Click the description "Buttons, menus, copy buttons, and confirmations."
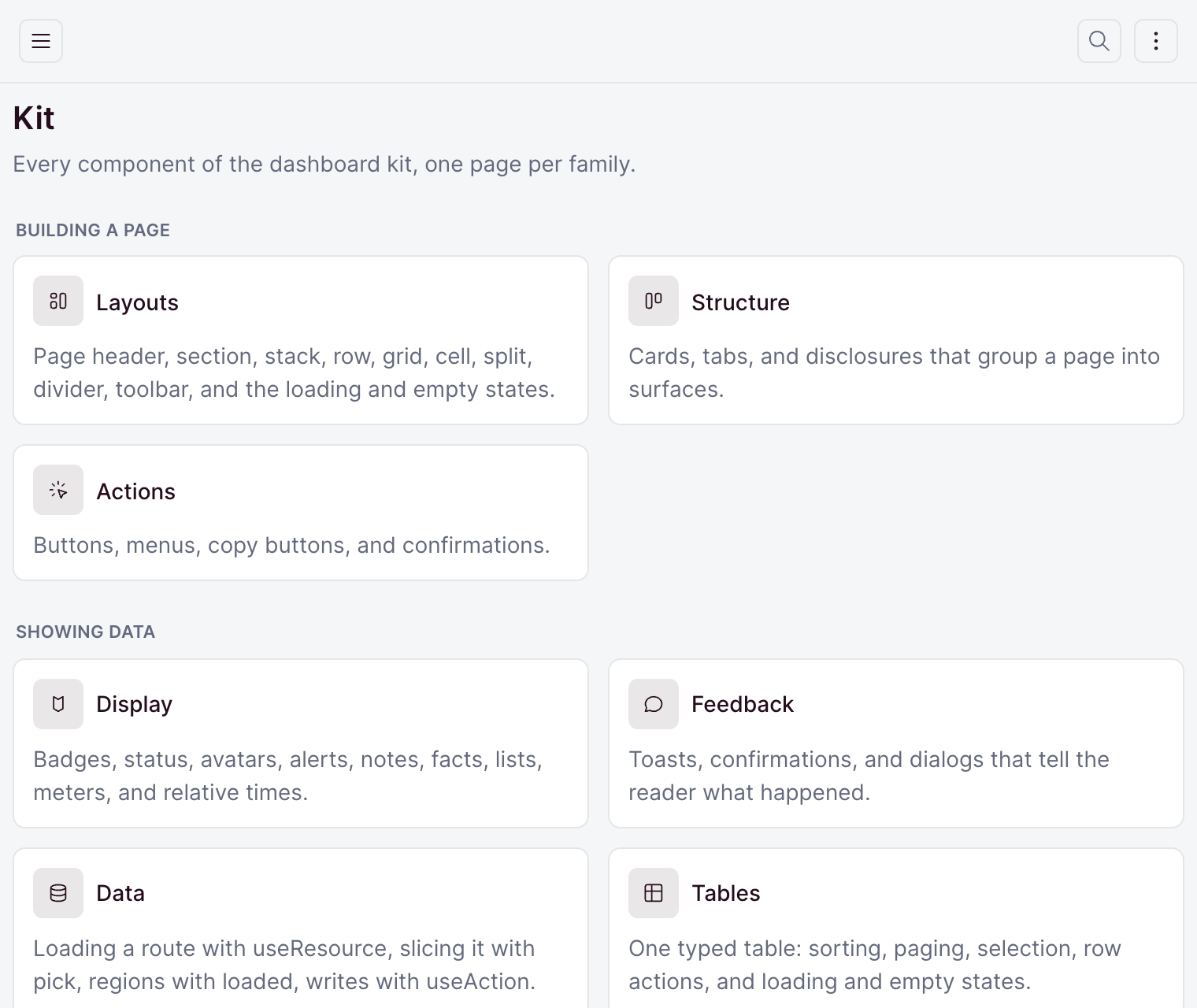This screenshot has height=1008, width=1197. 291,545
